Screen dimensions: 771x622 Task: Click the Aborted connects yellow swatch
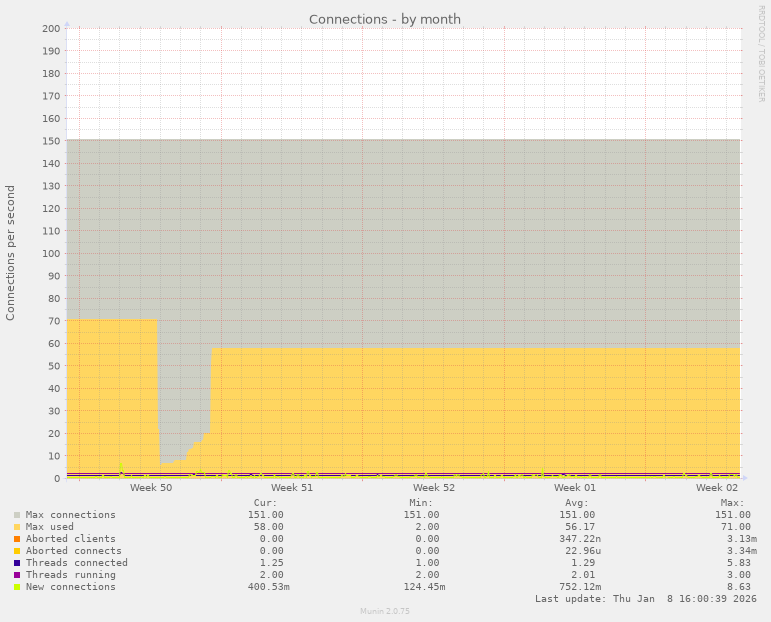(17, 551)
